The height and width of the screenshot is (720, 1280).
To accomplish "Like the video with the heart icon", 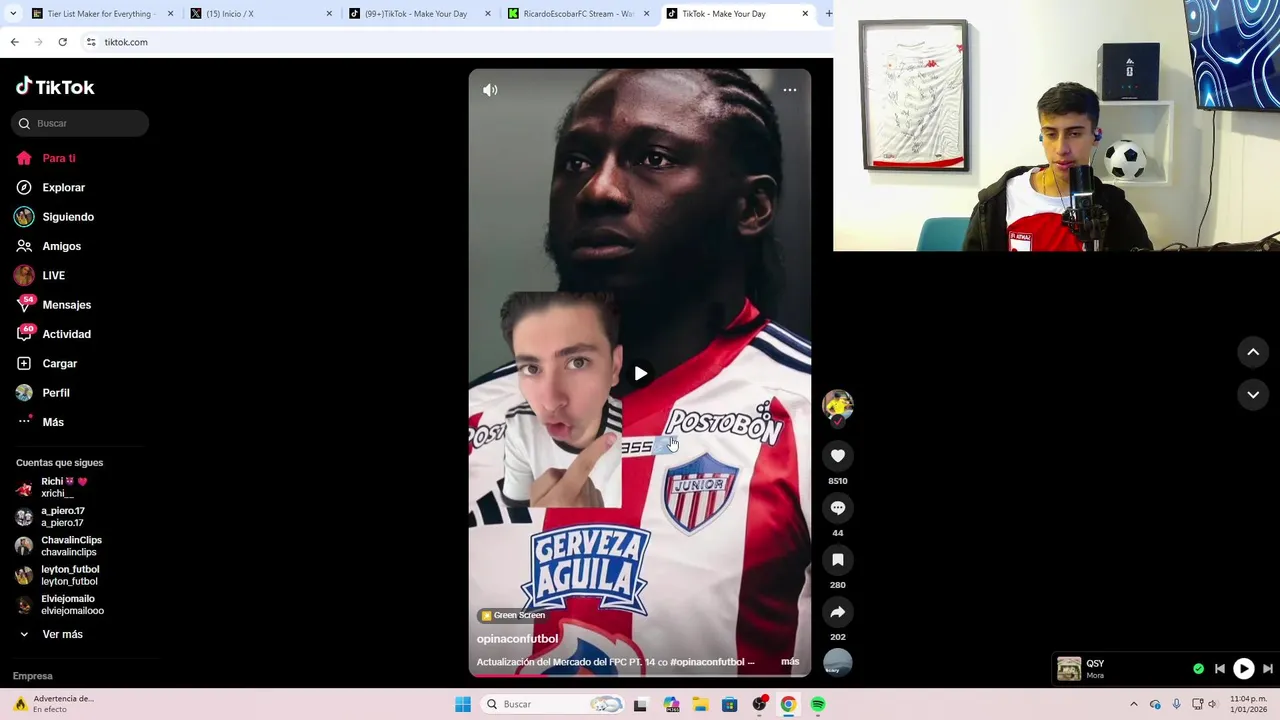I will (838, 456).
